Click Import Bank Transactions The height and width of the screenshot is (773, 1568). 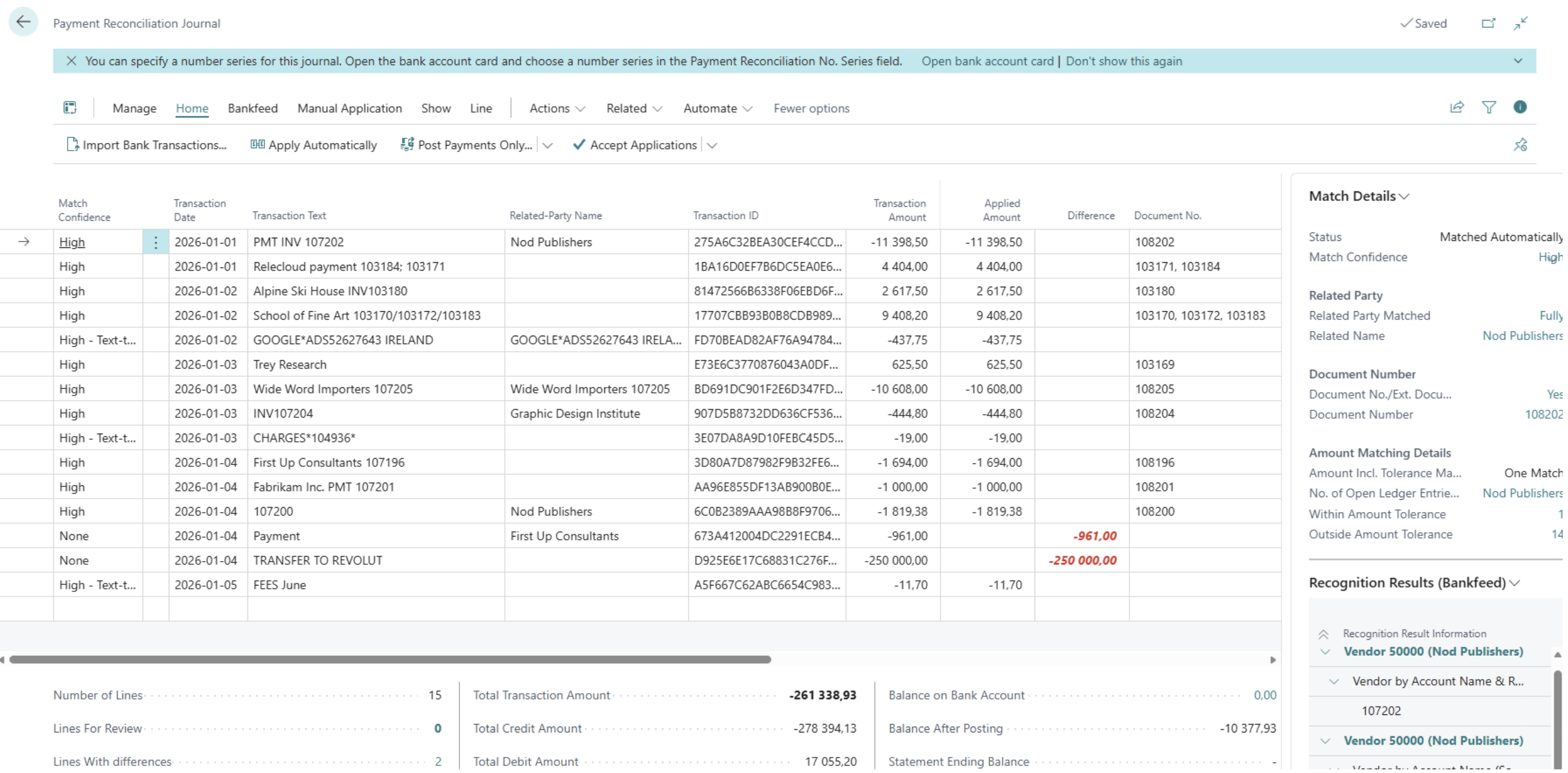(x=147, y=145)
